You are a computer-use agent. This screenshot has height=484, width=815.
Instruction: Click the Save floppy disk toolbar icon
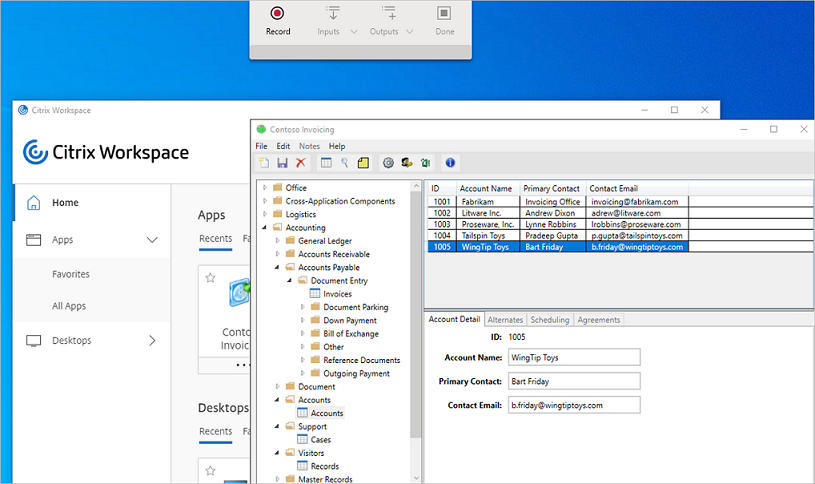[282, 163]
